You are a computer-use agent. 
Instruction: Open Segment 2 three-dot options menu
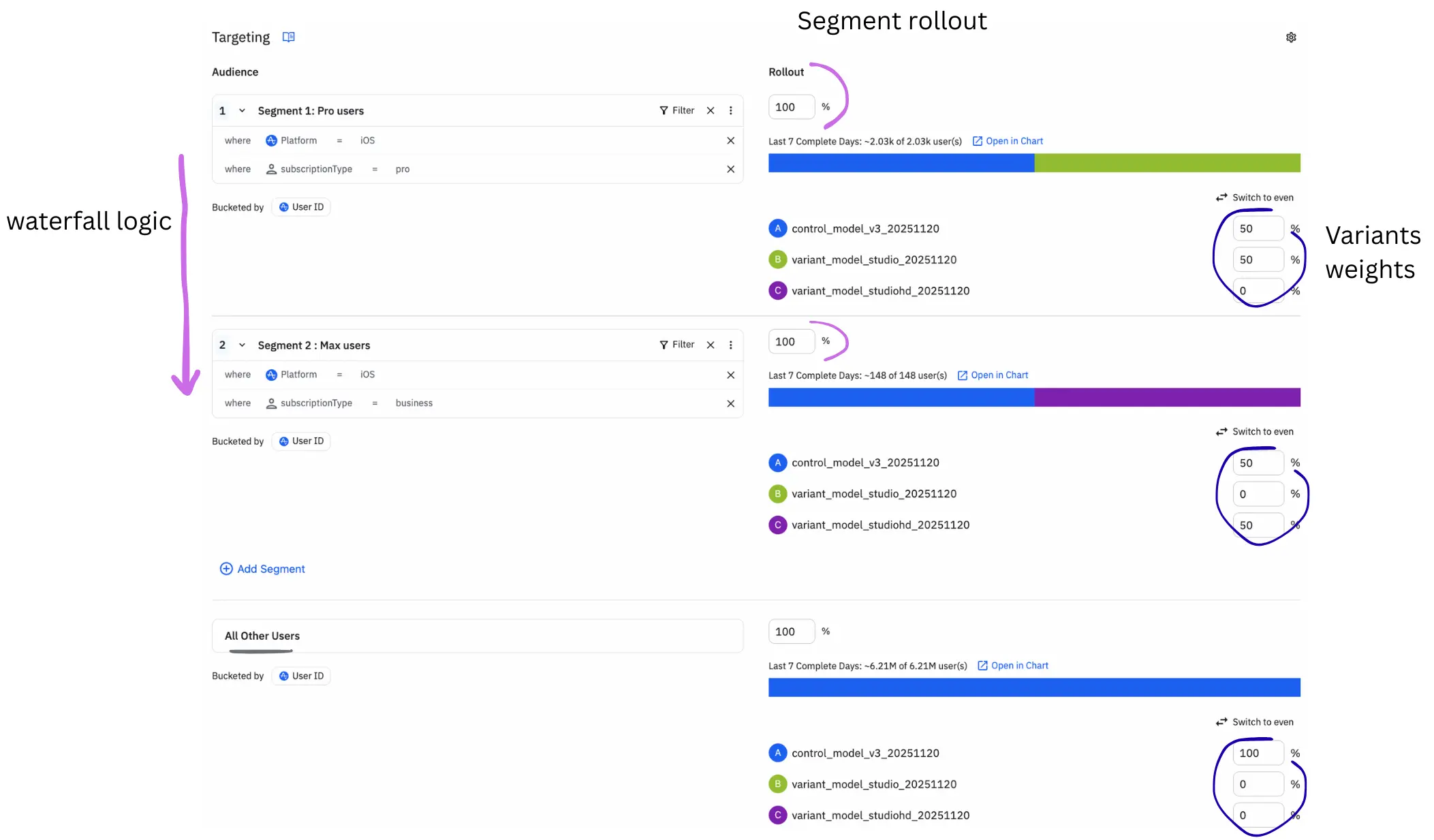coord(731,345)
